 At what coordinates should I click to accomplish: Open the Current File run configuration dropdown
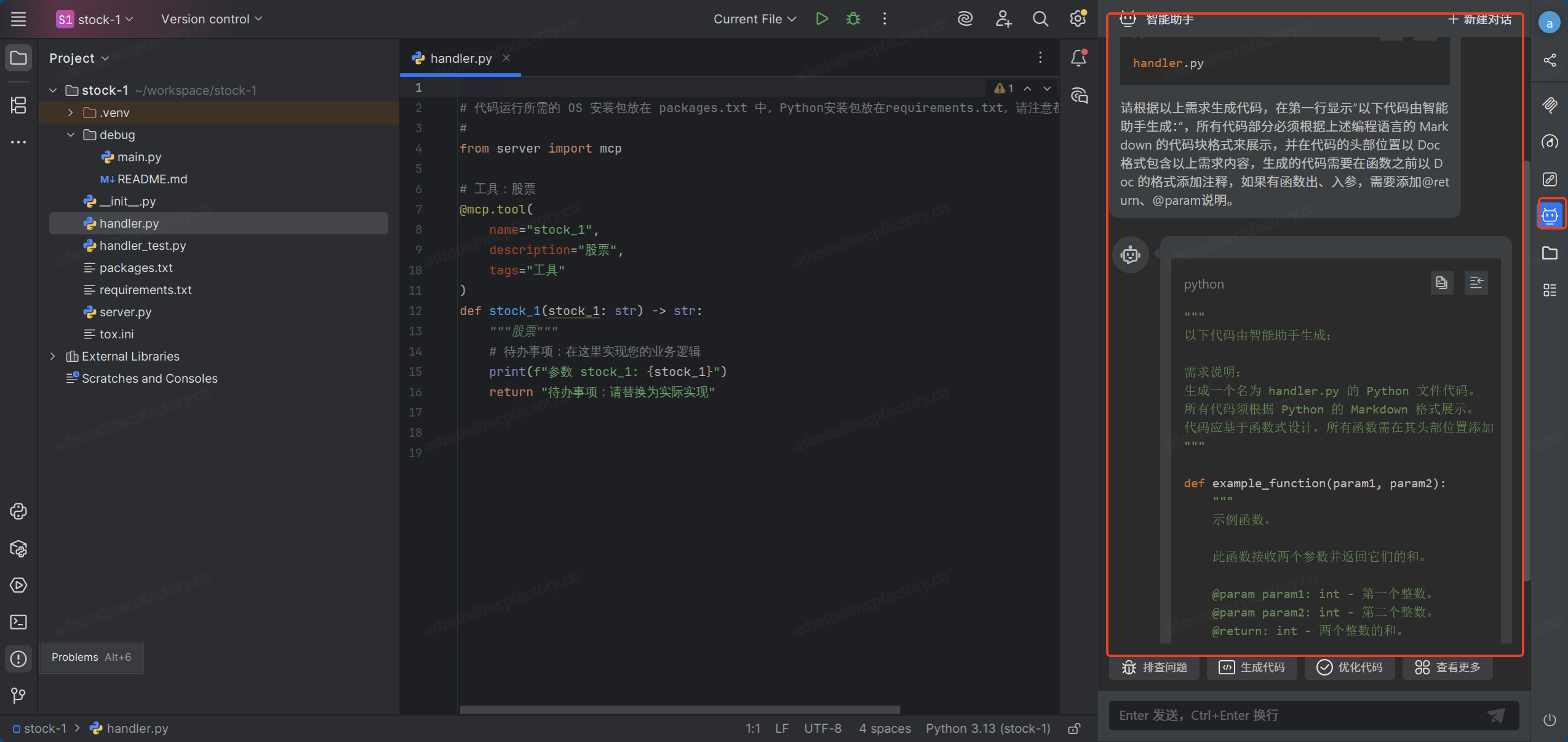(755, 19)
